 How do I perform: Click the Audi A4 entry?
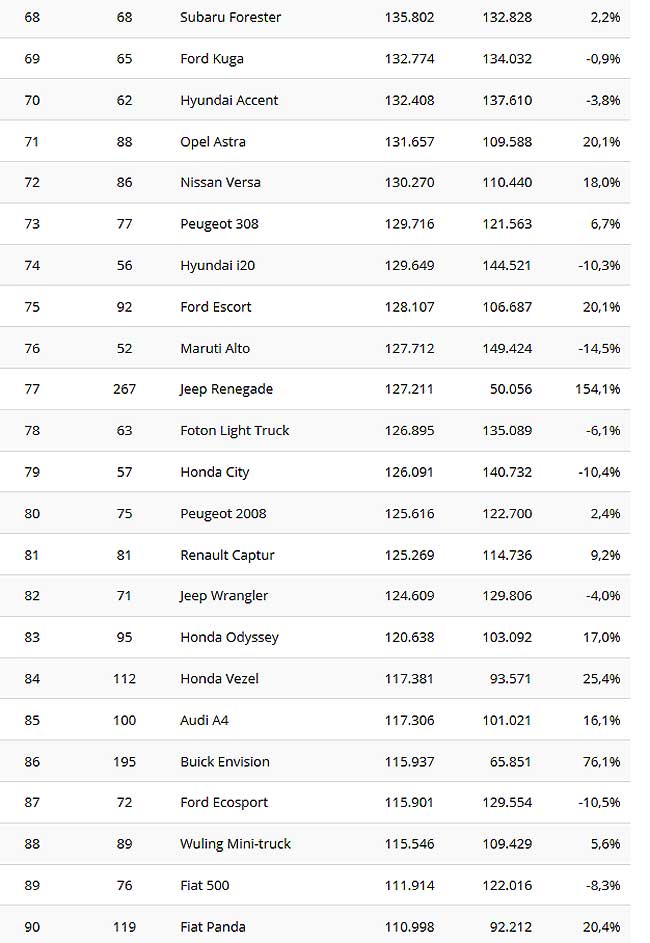point(204,720)
